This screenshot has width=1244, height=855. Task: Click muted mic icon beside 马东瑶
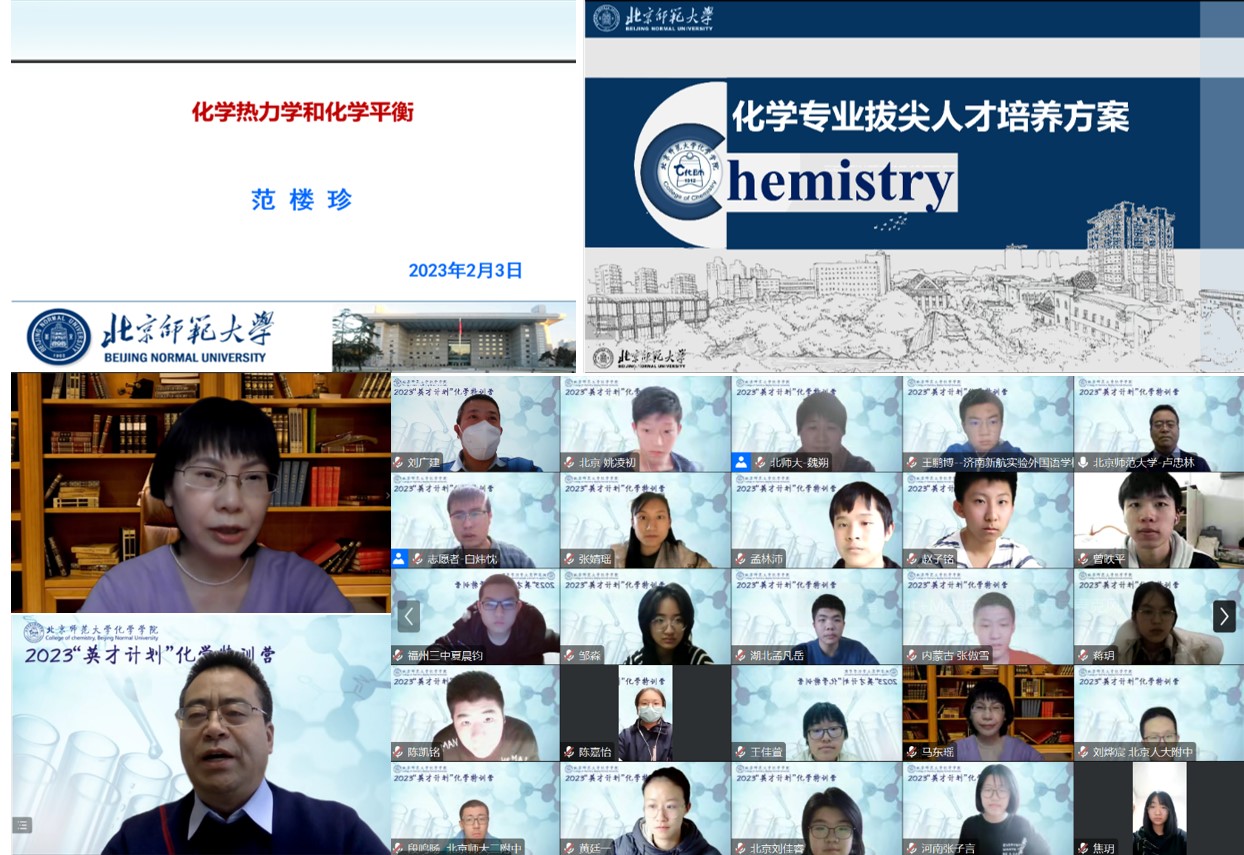coord(912,752)
